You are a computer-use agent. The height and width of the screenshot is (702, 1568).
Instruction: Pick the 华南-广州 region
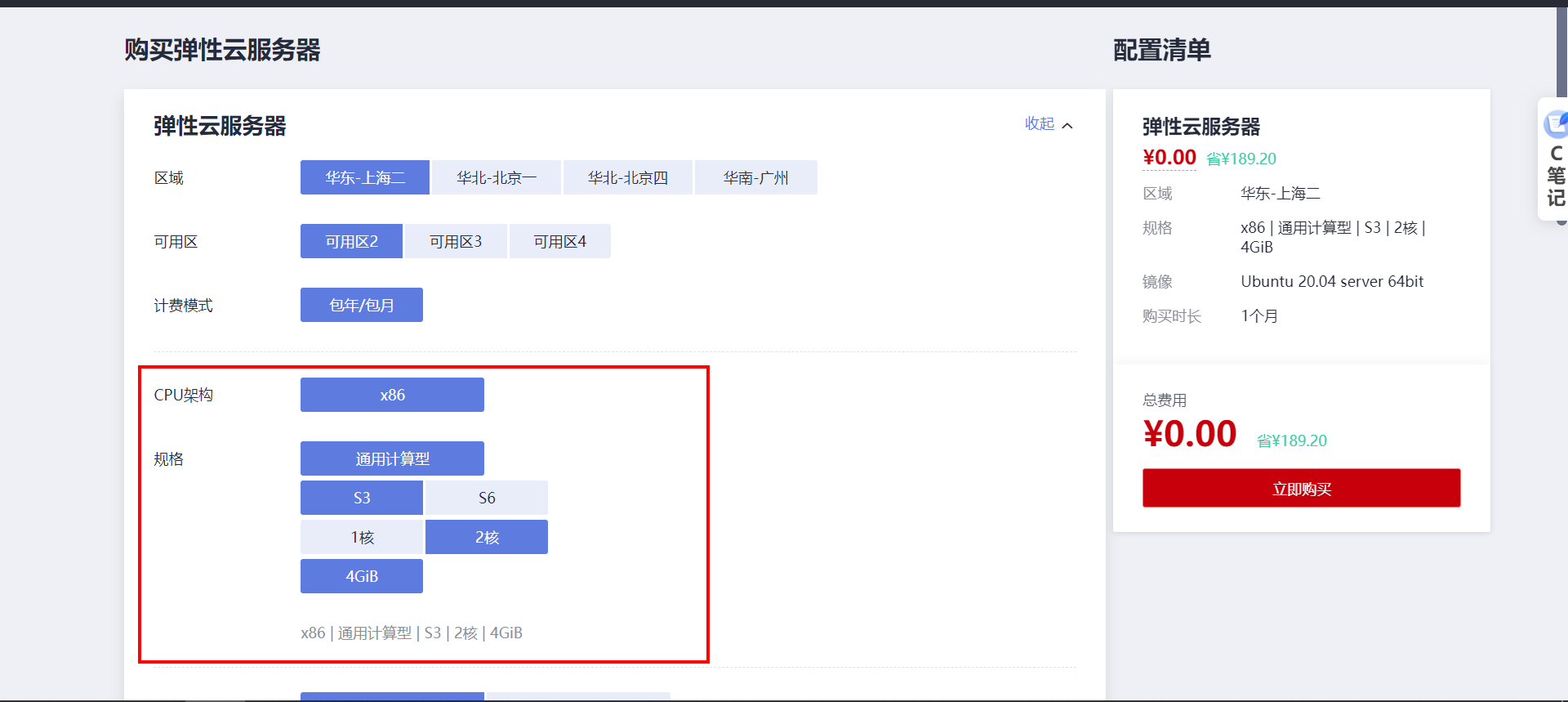tap(756, 177)
